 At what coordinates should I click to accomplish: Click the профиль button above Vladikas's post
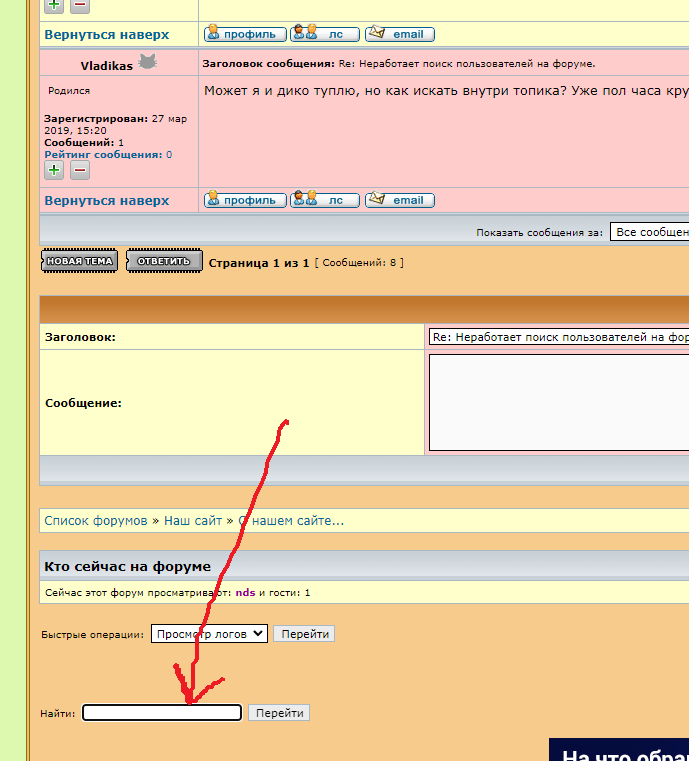[245, 34]
